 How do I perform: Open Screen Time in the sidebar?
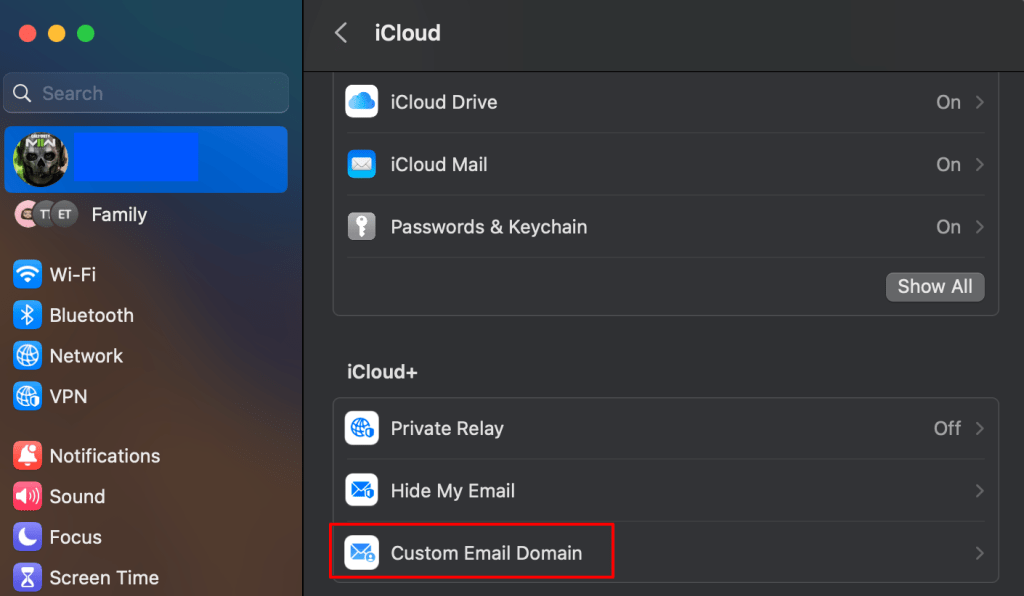click(x=103, y=578)
